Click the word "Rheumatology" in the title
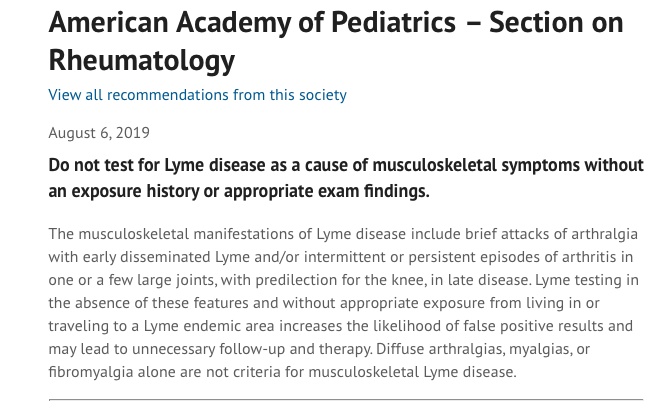 coord(142,60)
